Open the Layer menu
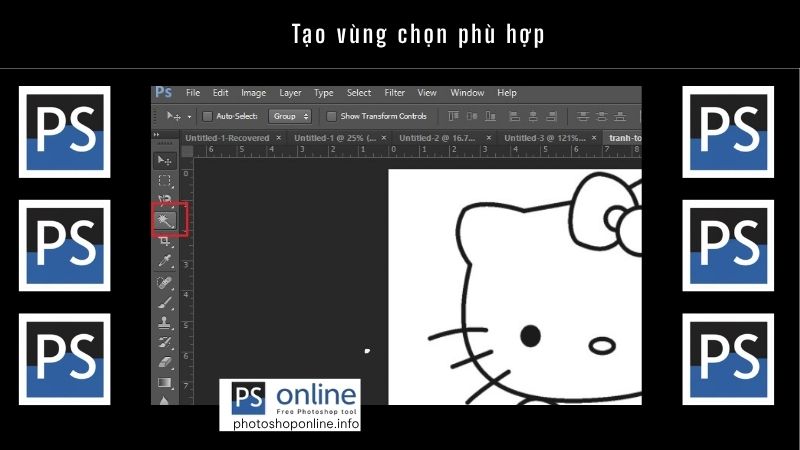 point(290,93)
